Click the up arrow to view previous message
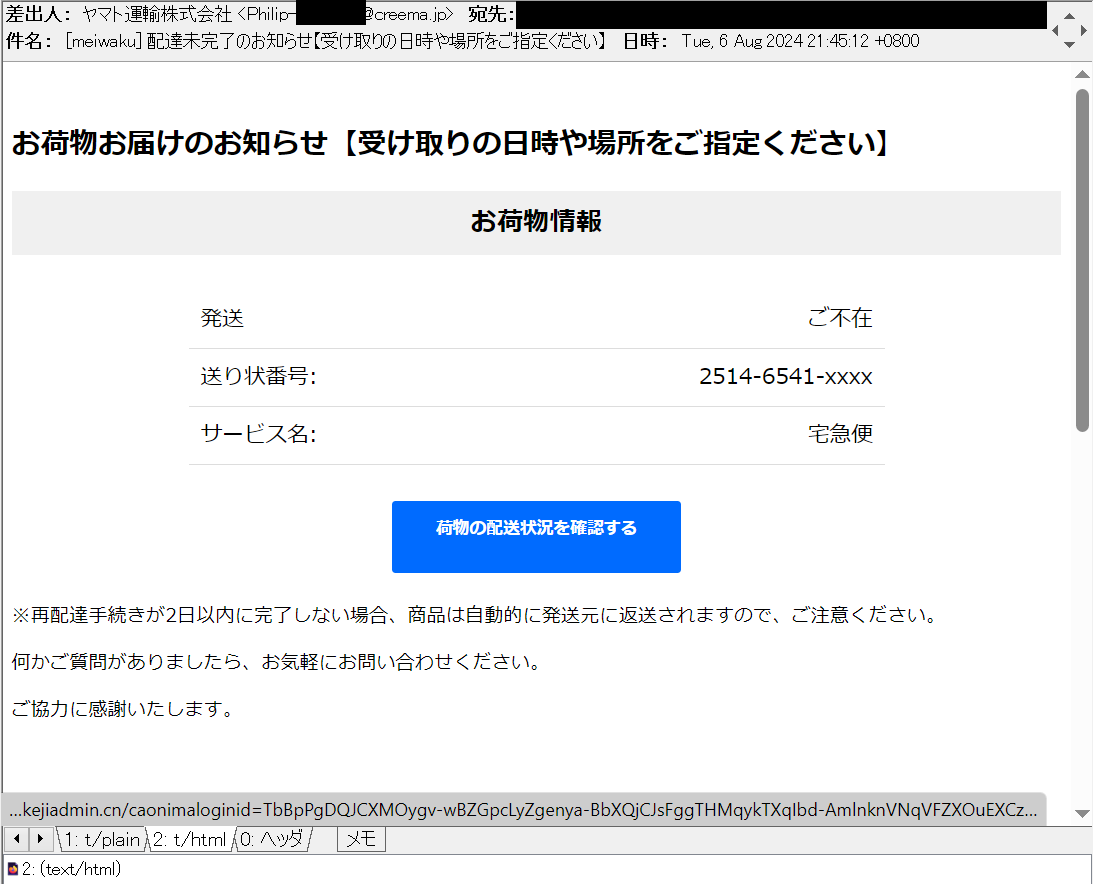 pyautogui.click(x=1070, y=17)
